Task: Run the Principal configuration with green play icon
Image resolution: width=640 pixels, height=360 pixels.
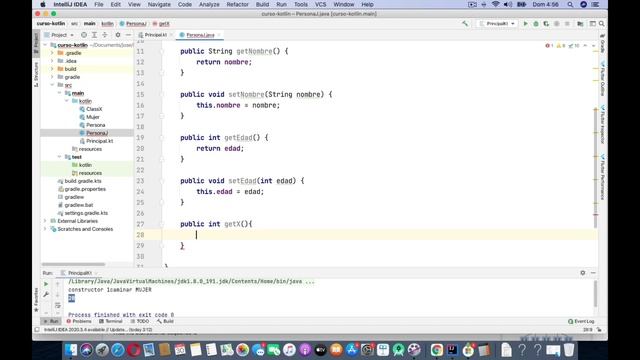Action: click(525, 24)
